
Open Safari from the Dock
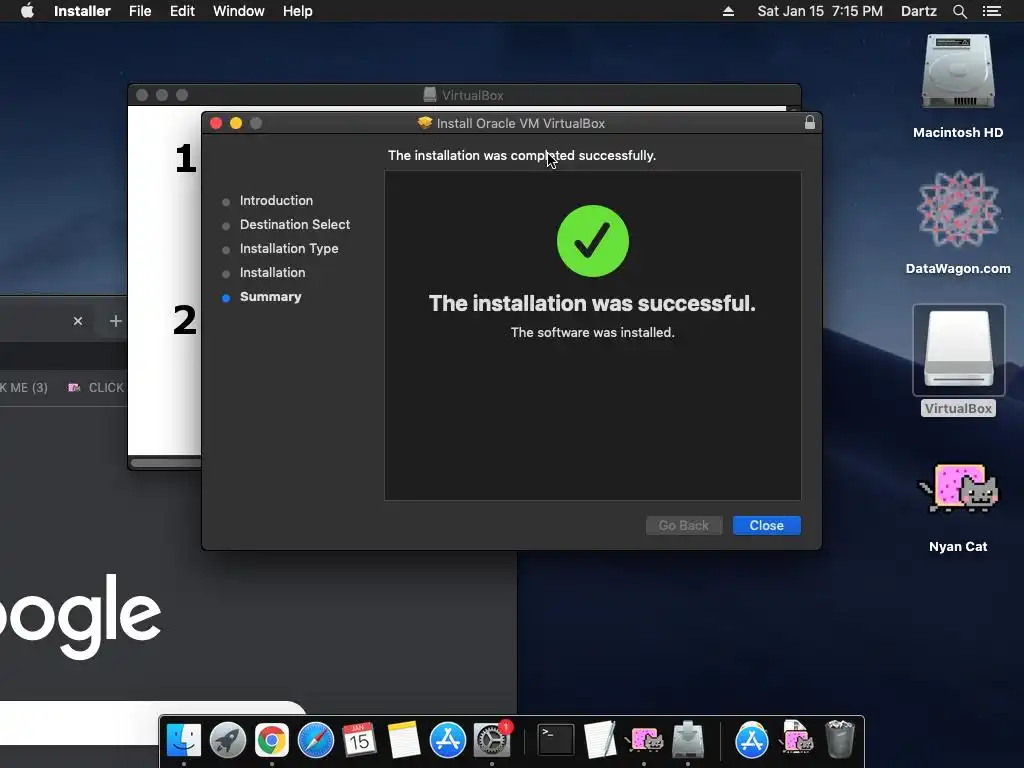point(315,740)
